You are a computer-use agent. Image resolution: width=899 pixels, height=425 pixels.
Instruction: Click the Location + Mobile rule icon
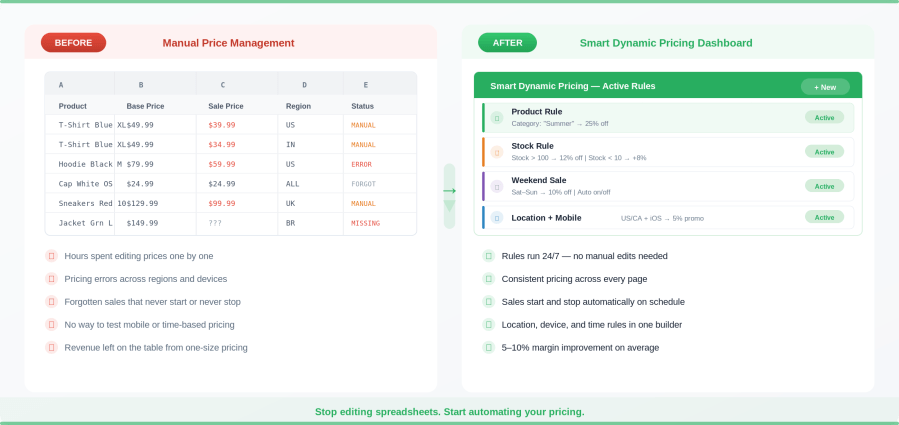pyautogui.click(x=497, y=217)
